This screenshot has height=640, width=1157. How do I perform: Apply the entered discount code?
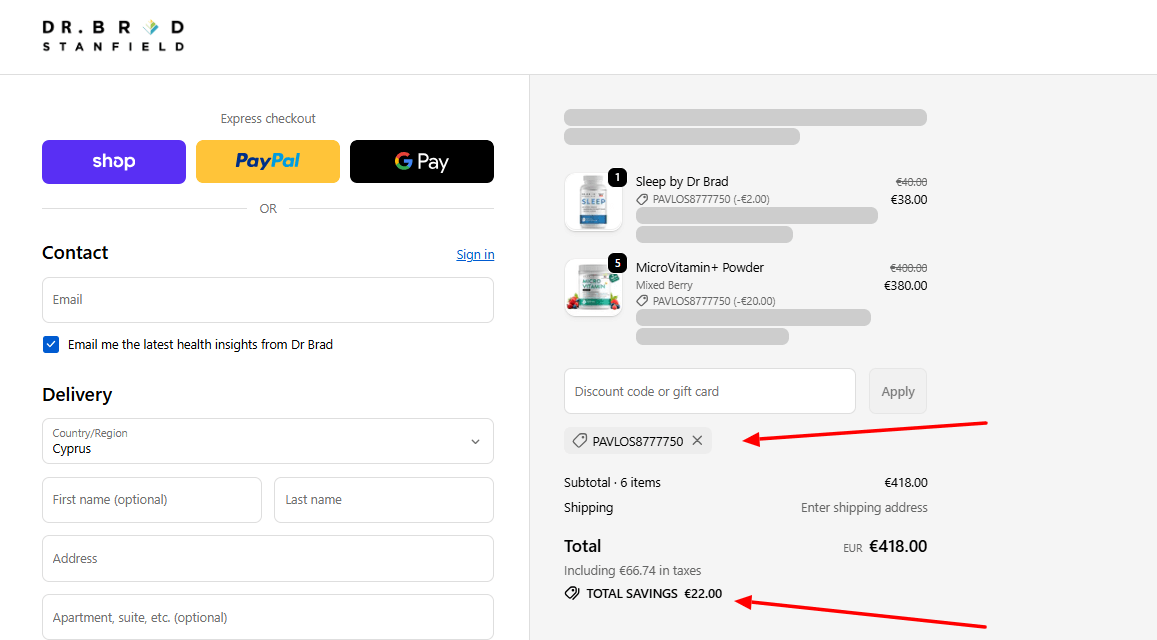coord(897,391)
